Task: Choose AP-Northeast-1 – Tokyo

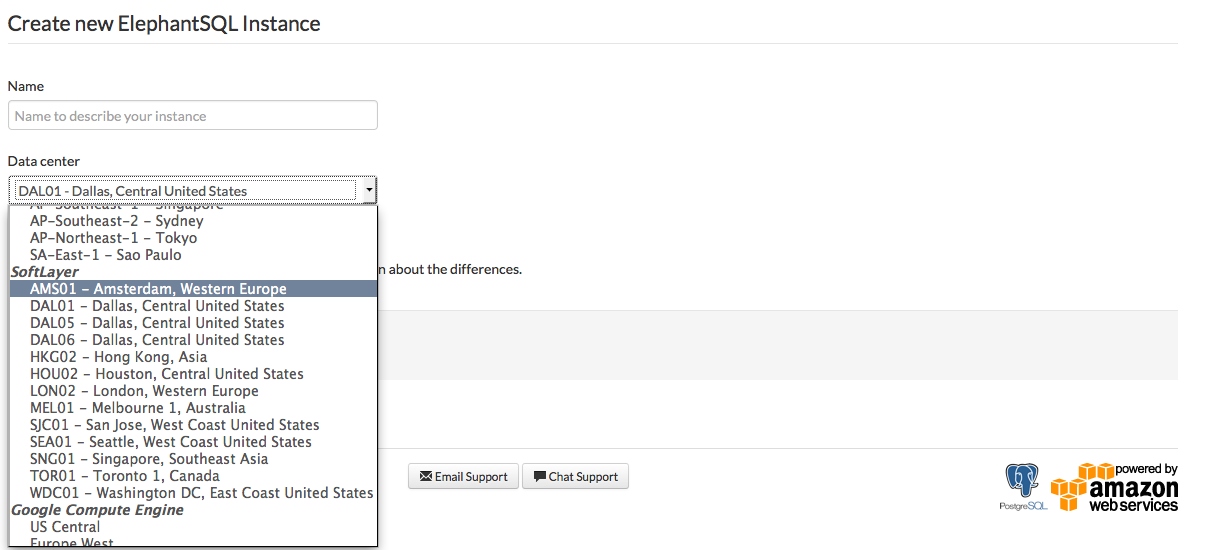Action: click(x=113, y=238)
